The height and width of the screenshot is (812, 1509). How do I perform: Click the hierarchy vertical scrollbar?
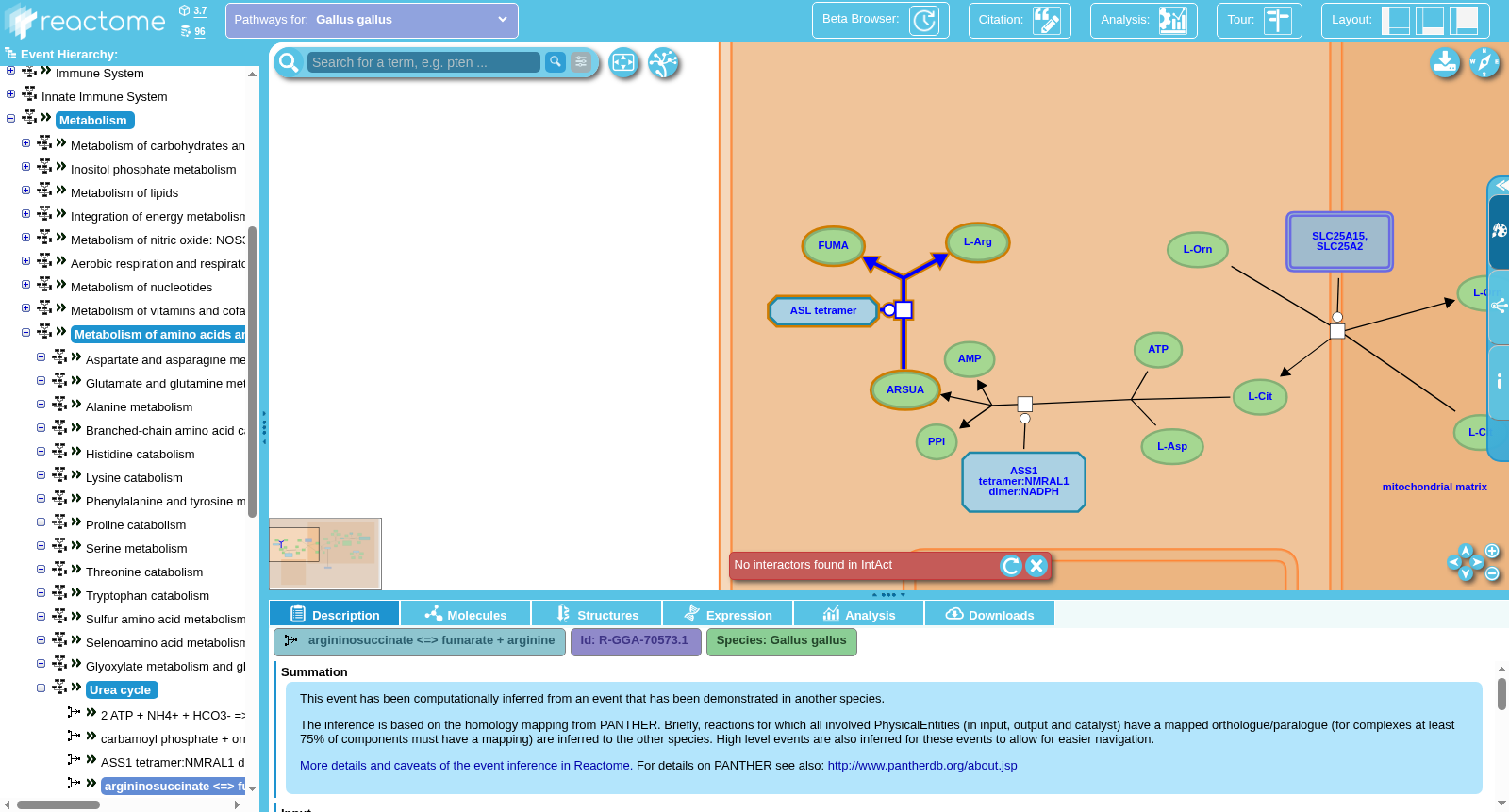tap(253, 372)
